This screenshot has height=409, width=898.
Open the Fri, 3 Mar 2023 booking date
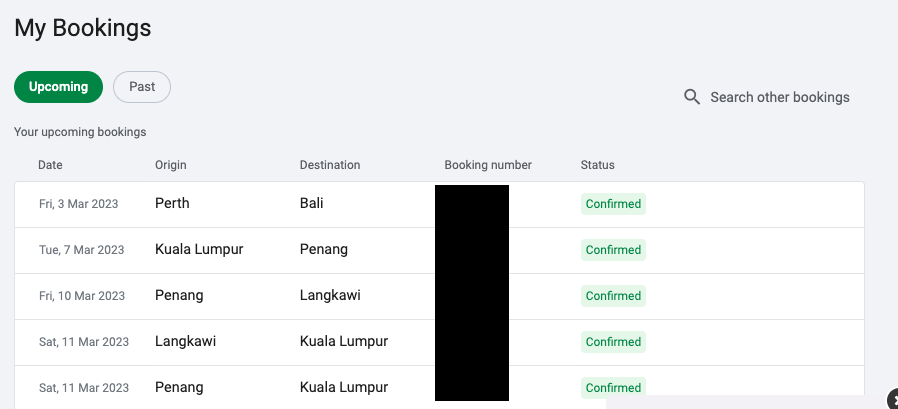78,204
